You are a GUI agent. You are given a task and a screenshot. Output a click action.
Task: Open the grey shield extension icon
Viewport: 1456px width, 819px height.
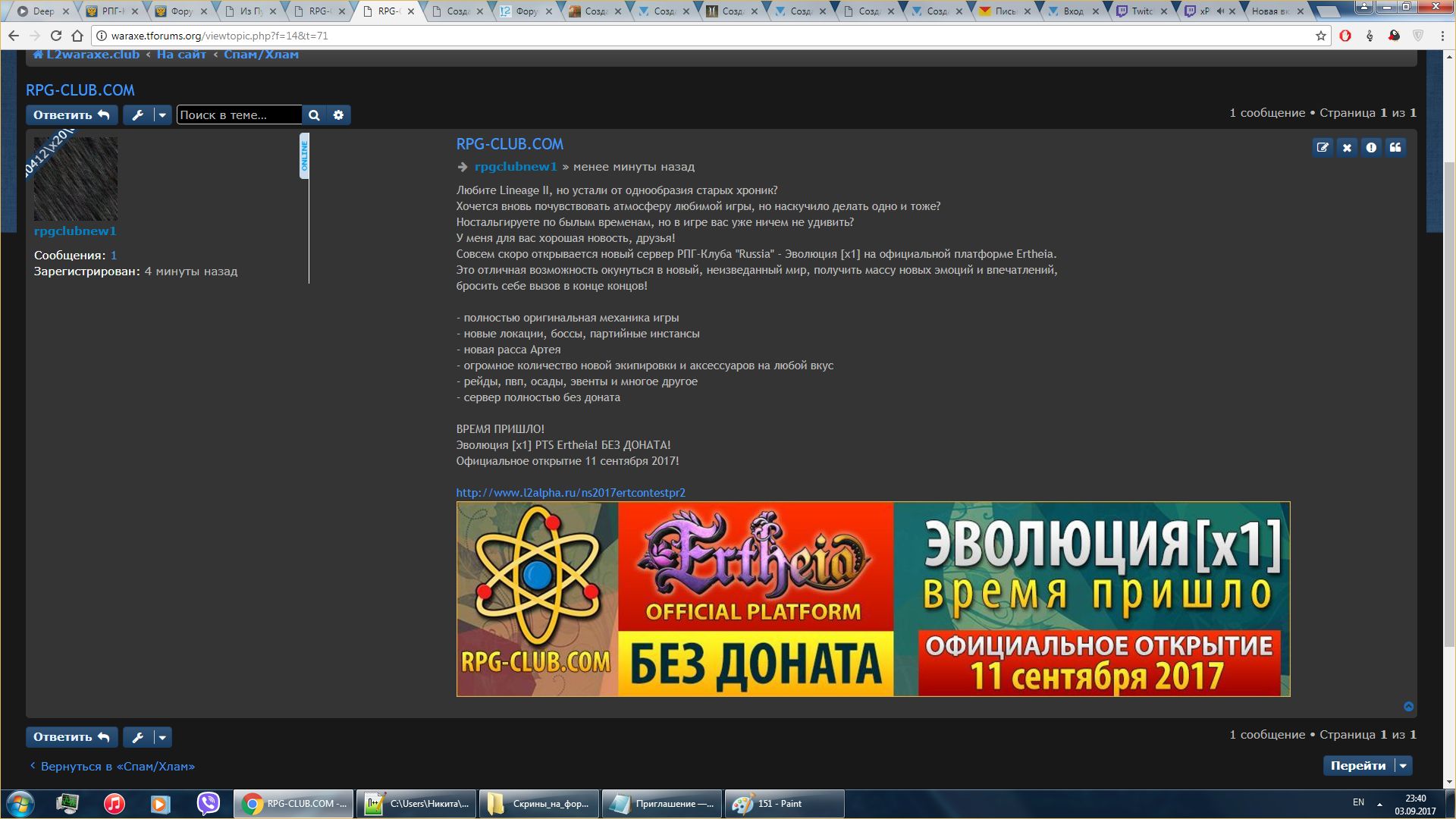pos(1418,36)
